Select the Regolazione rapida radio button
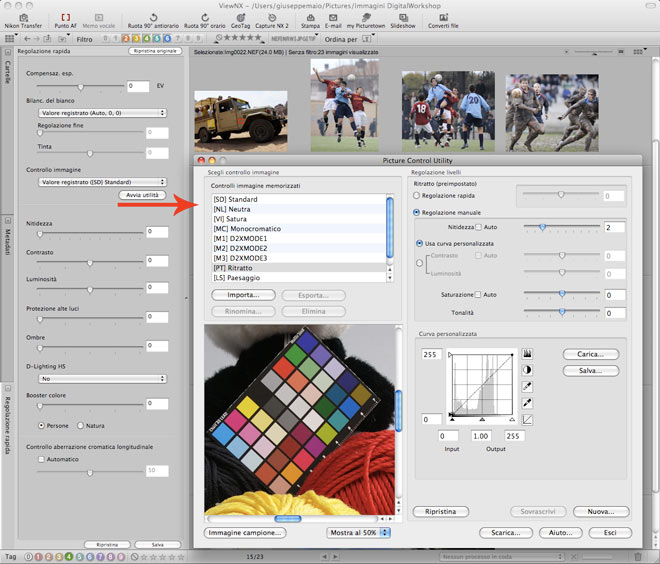 click(417, 196)
